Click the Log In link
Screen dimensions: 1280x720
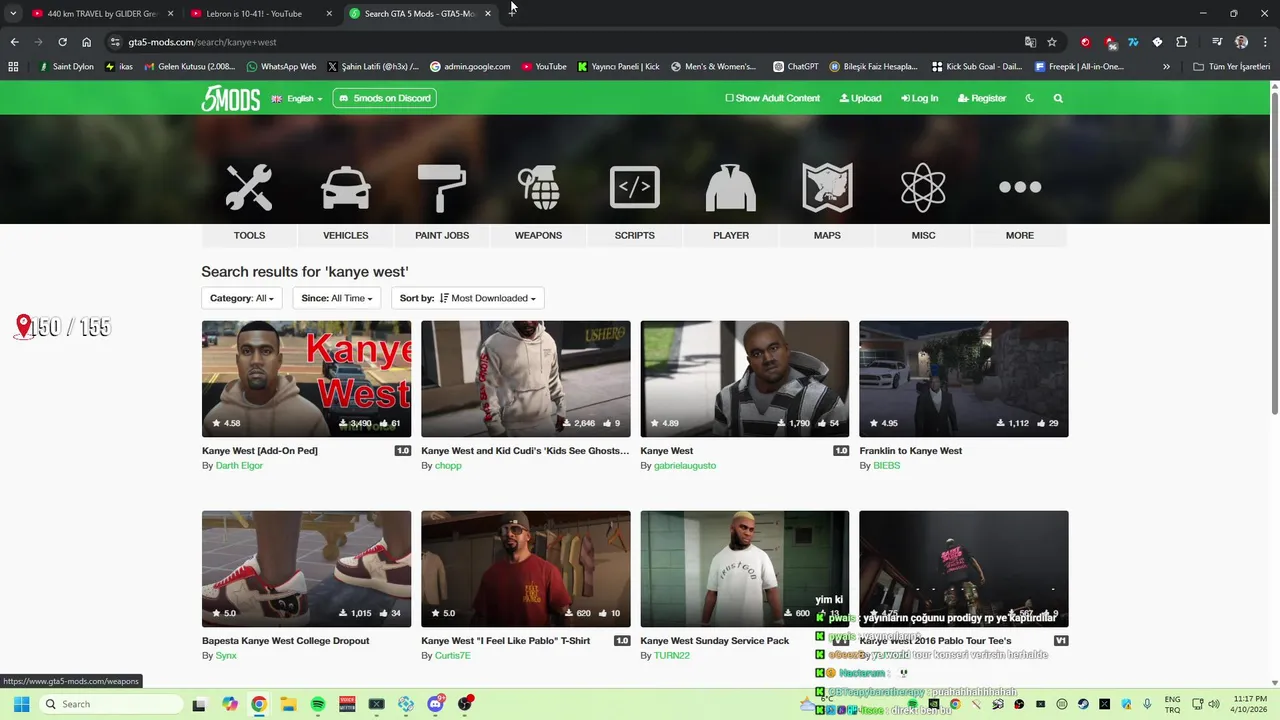(919, 98)
